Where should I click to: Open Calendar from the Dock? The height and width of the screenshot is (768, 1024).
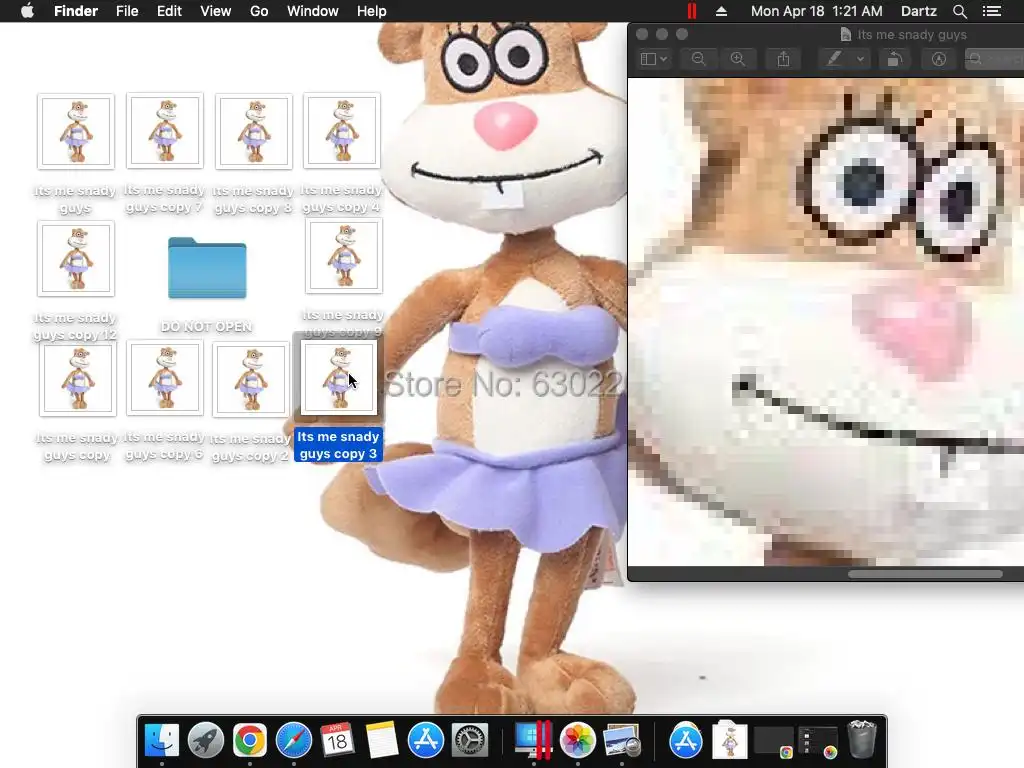click(338, 740)
